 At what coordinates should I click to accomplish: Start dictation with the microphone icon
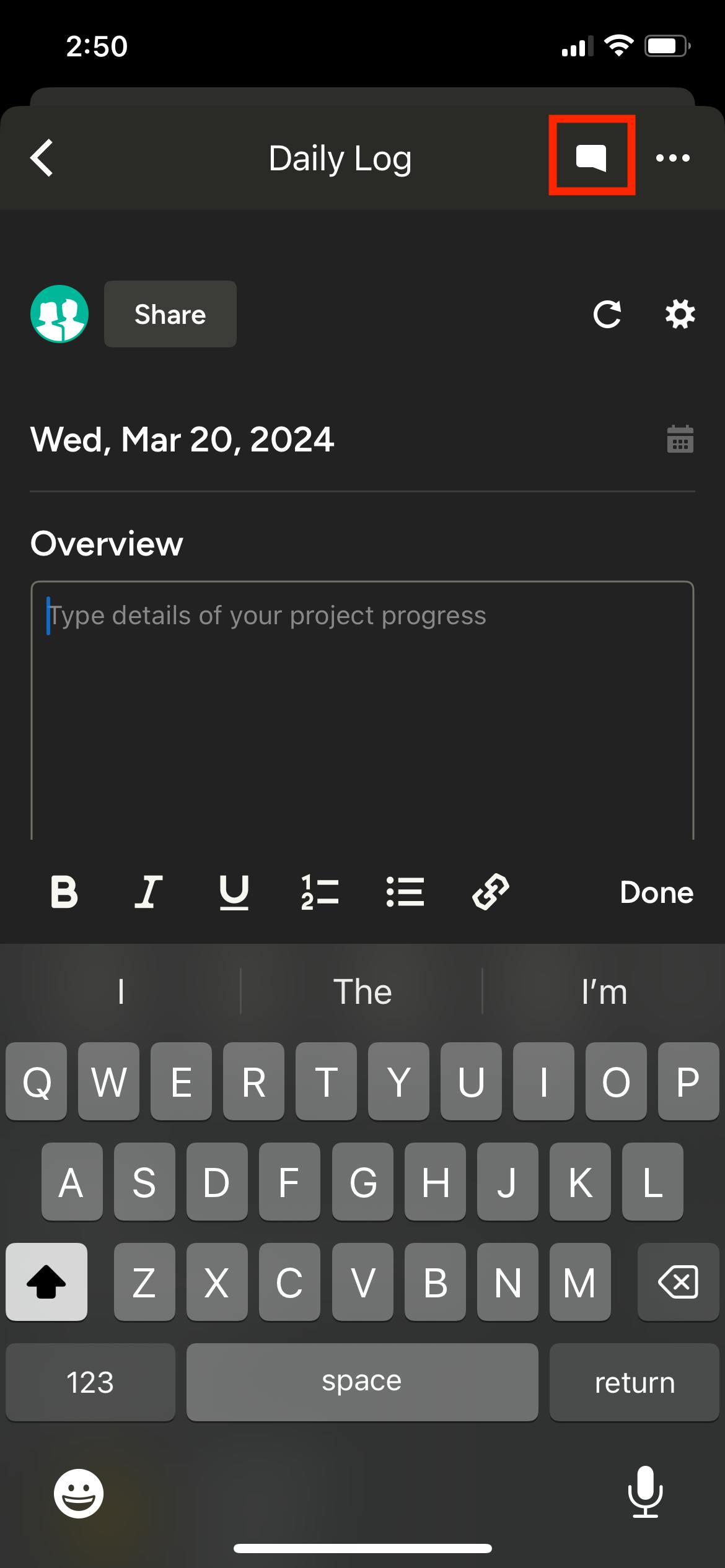(x=645, y=1492)
